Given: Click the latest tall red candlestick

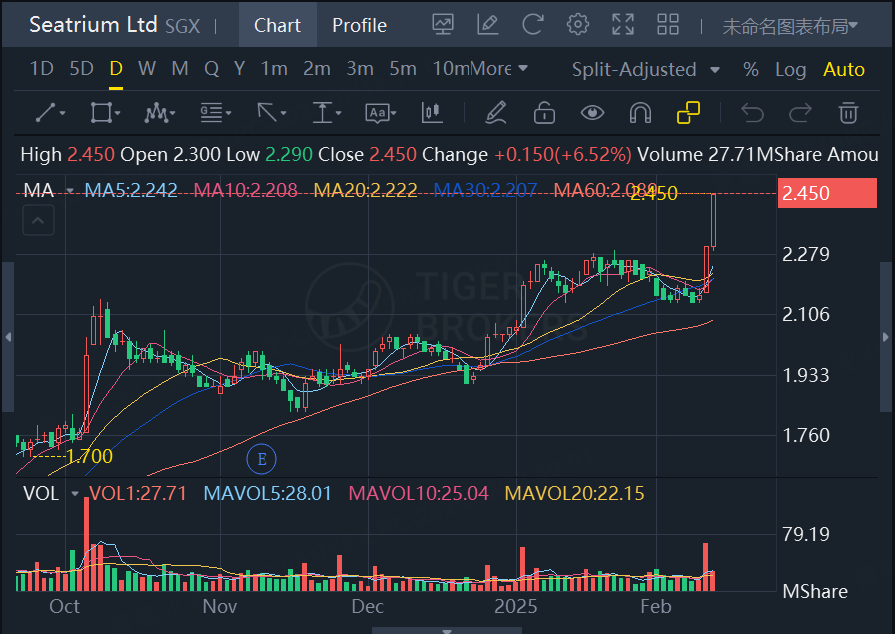Looking at the screenshot, I should click(x=713, y=221).
